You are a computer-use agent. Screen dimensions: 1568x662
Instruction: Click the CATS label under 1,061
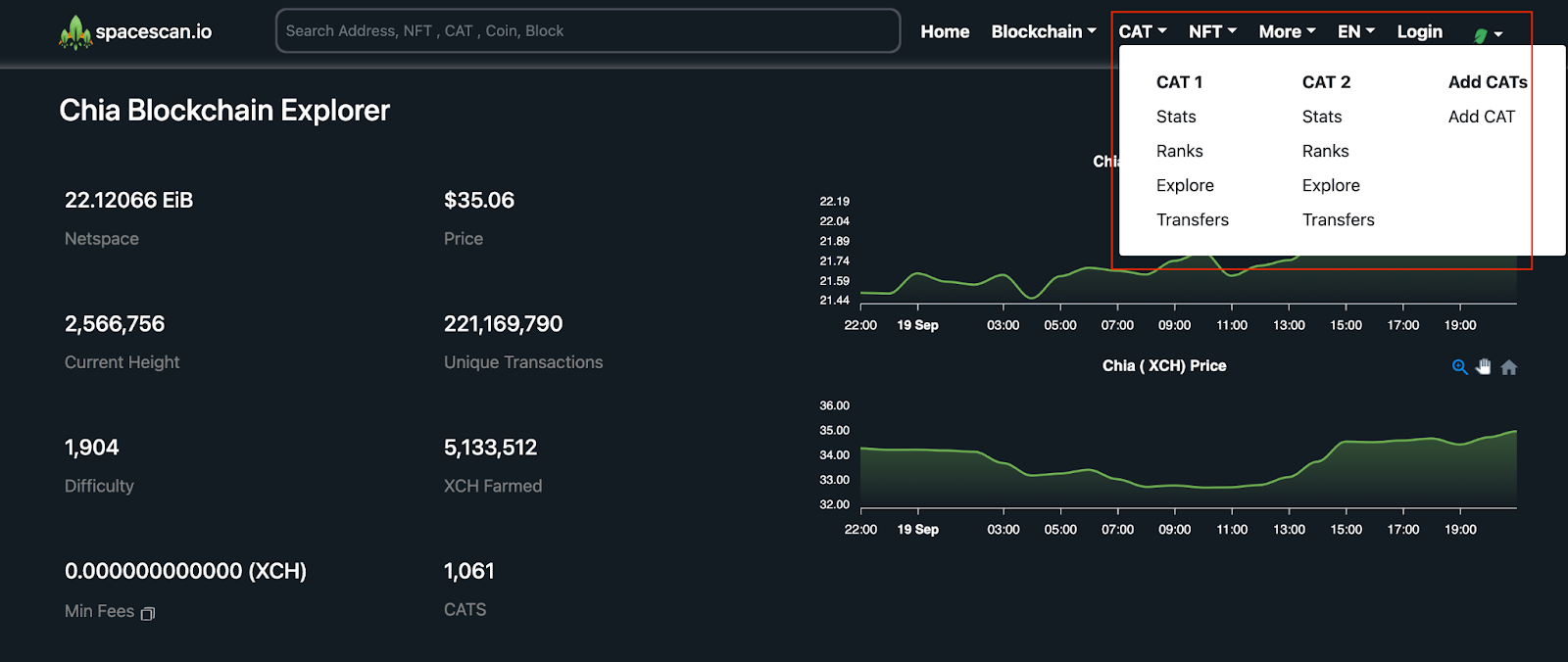[465, 609]
